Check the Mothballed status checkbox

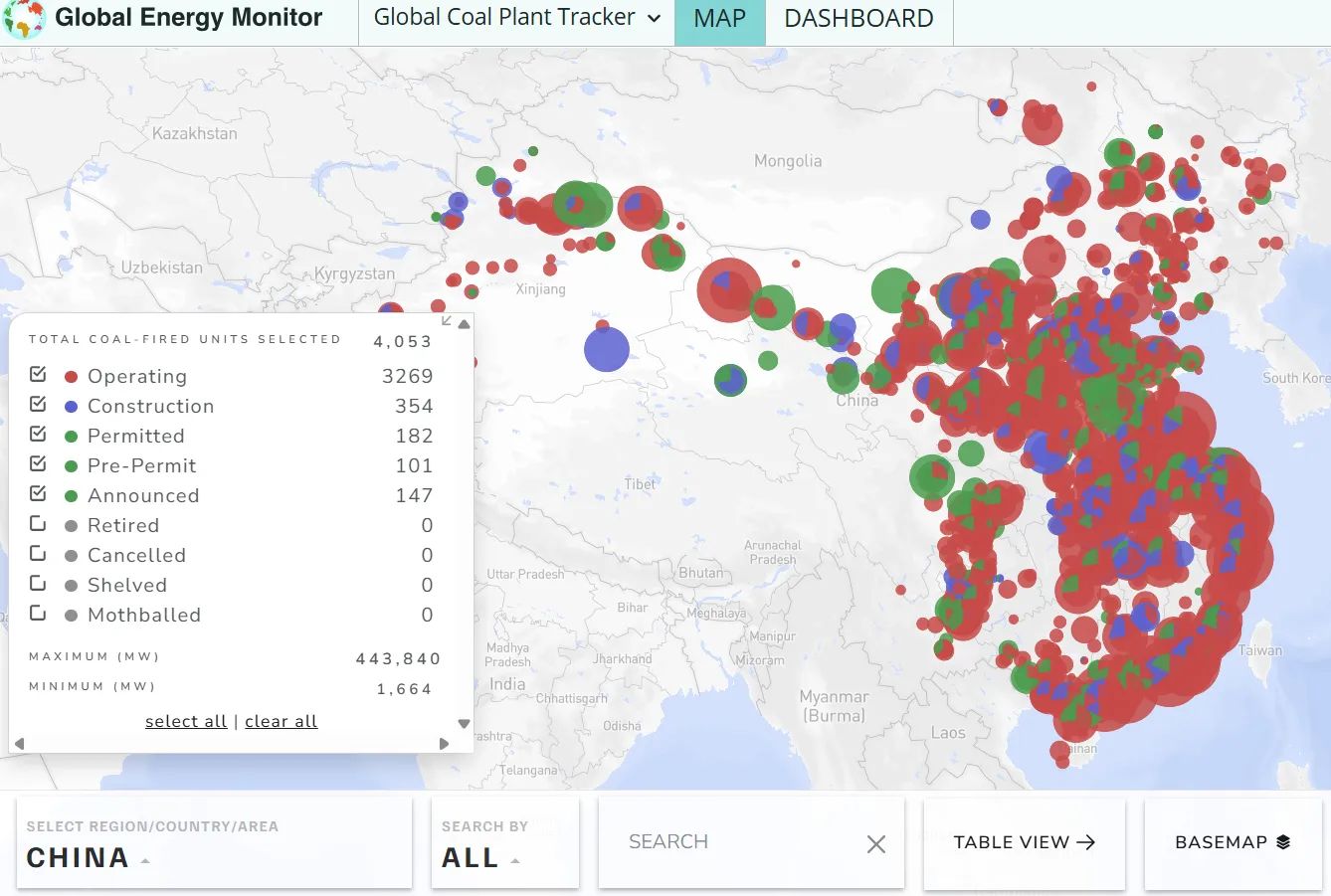[38, 614]
